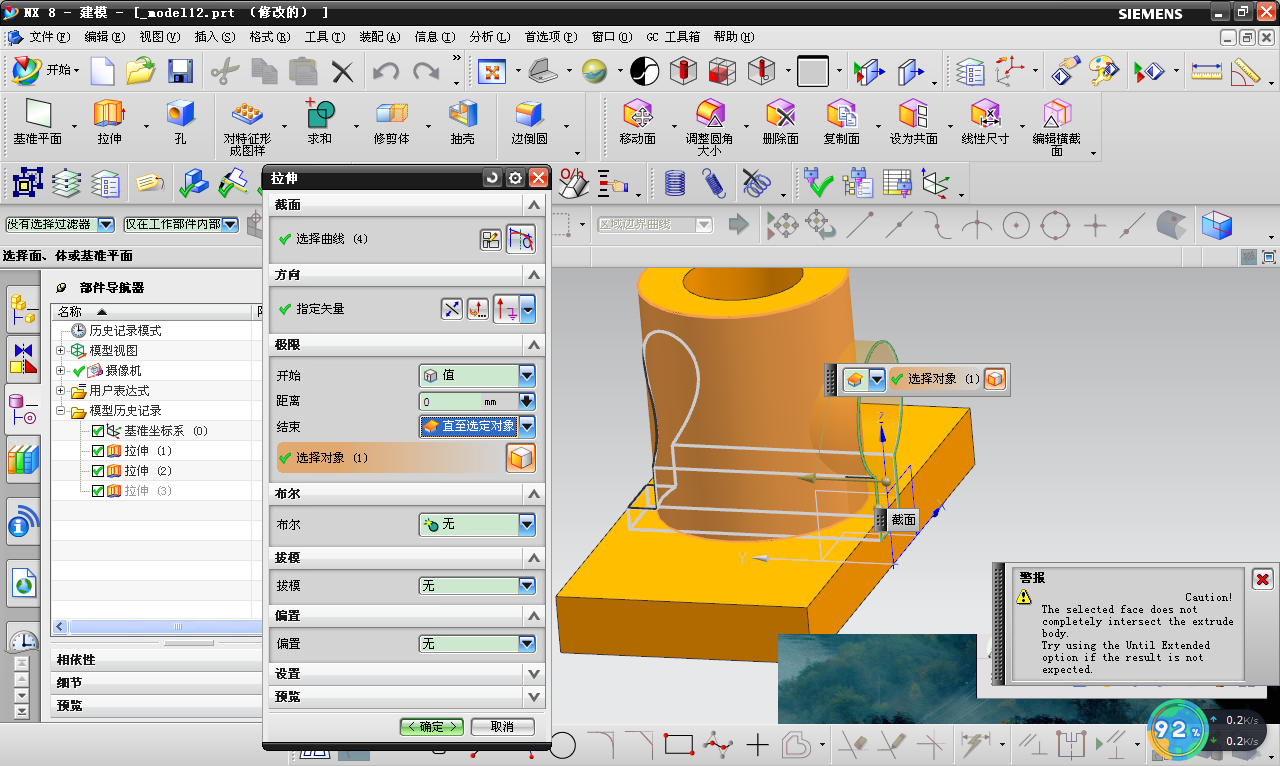Click the Undo arrow icon

pyautogui.click(x=386, y=71)
